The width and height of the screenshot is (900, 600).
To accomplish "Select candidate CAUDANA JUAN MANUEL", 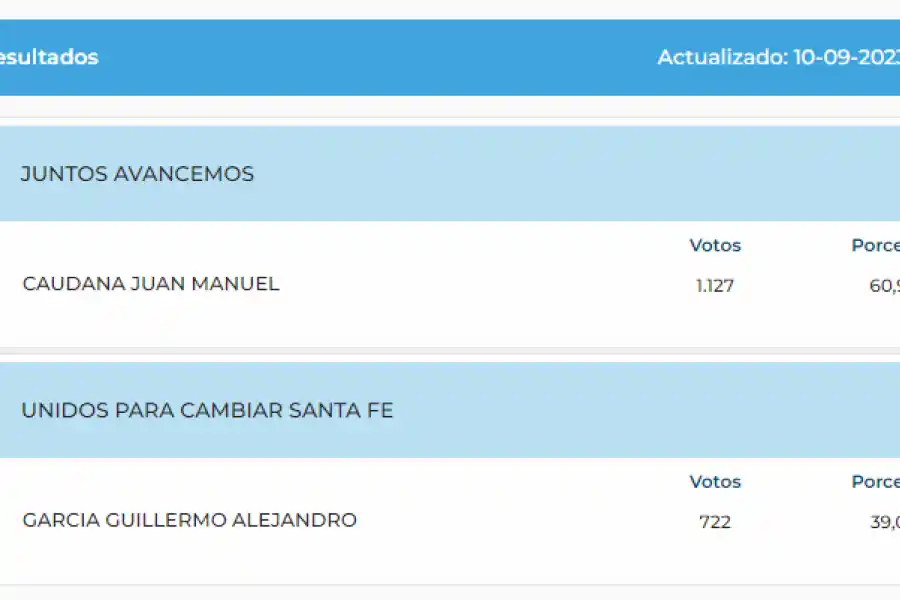I will point(151,284).
